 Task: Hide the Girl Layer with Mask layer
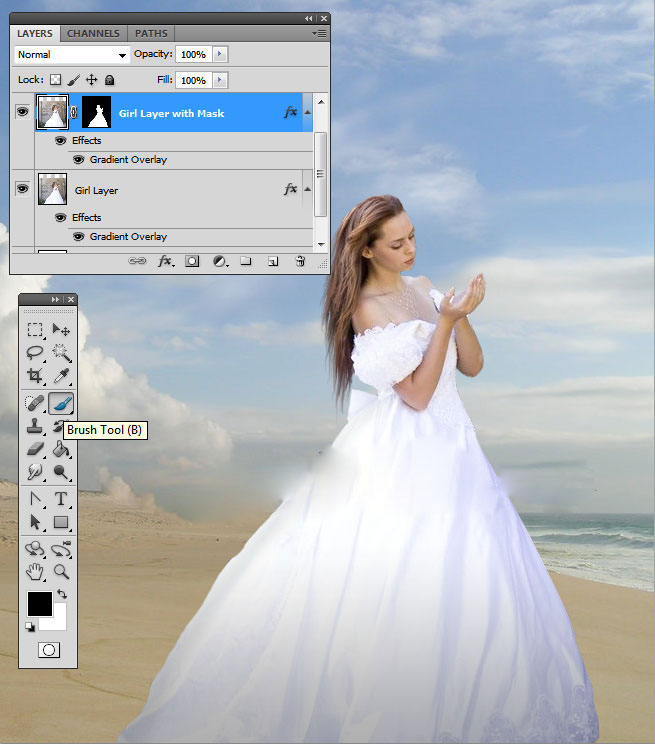(22, 112)
